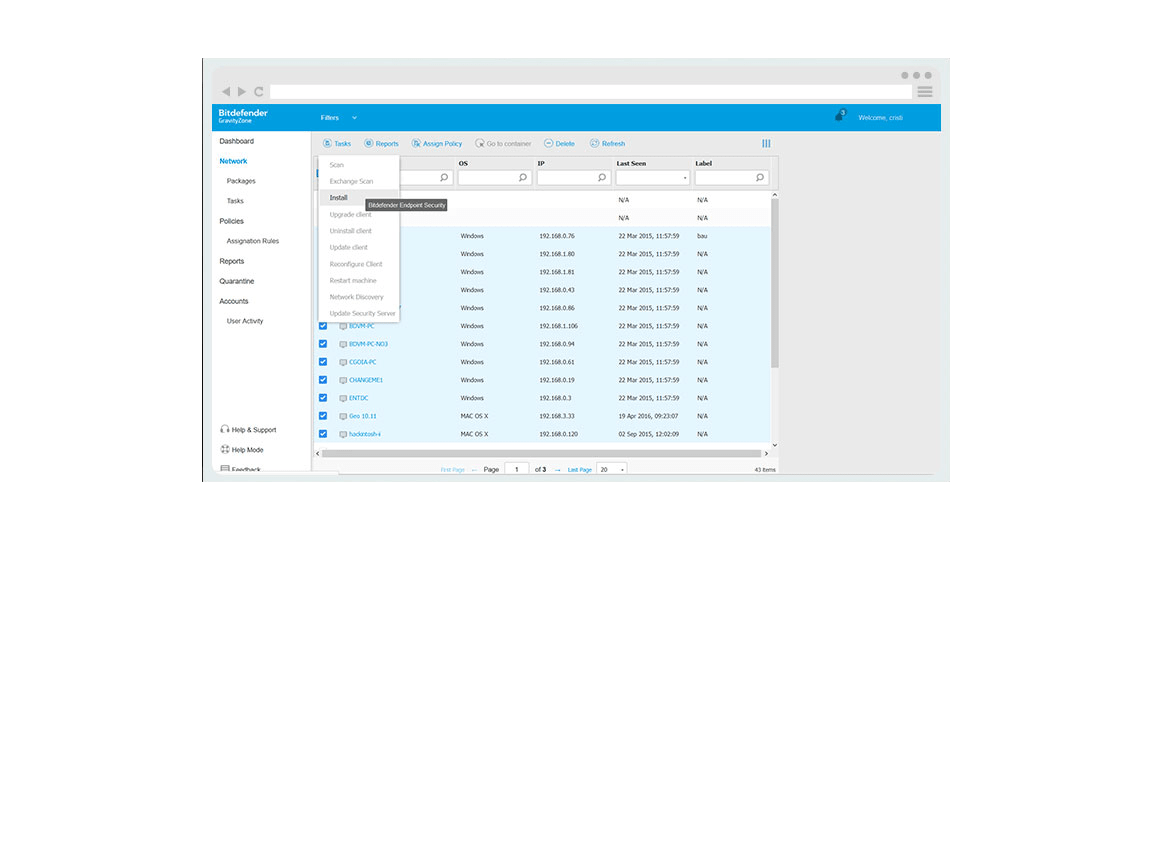The width and height of the screenshot is (1153, 847).
Task: Refresh the endpoint table
Action: [x=595, y=144]
